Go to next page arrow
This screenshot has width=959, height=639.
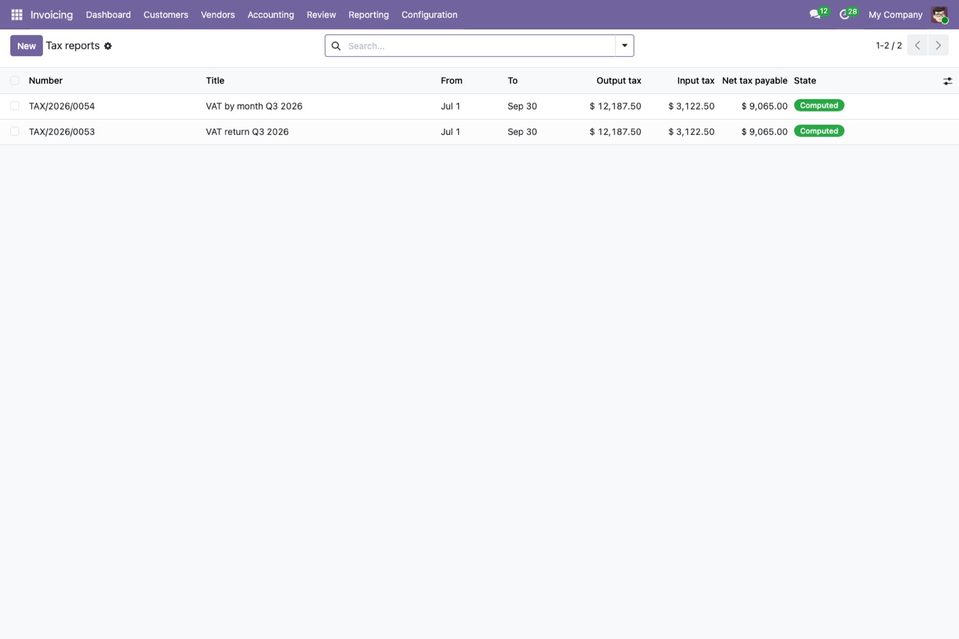(x=938, y=45)
